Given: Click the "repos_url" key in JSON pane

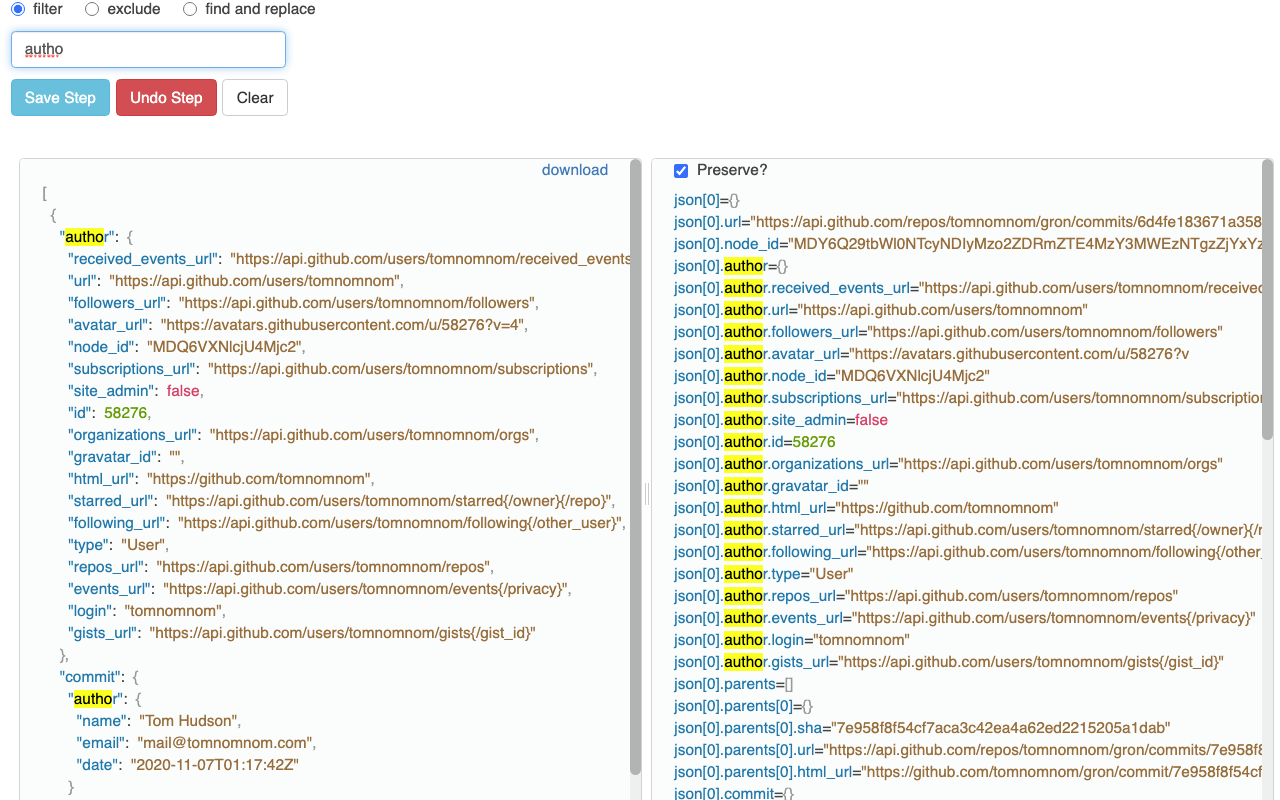Looking at the screenshot, I should click(x=108, y=567).
